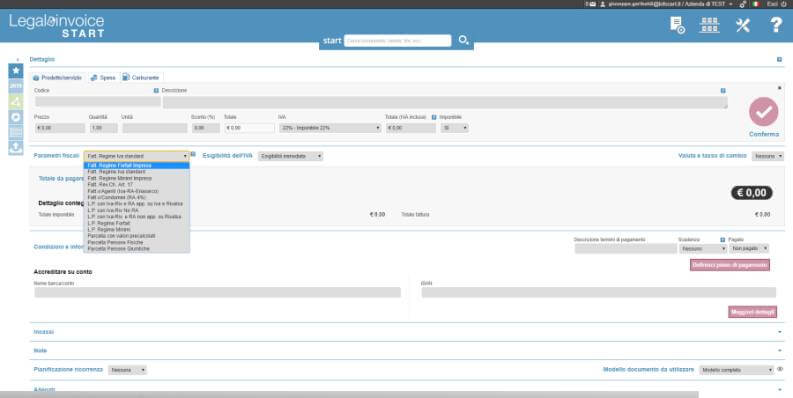This screenshot has height=398, width=793.
Task: Open the archive shelves icon in header
Action: pos(709,25)
